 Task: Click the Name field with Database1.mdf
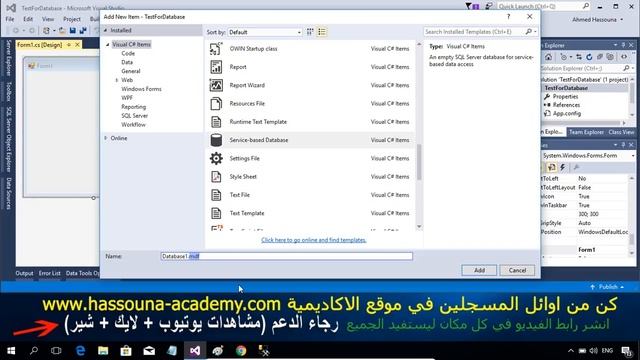point(287,256)
